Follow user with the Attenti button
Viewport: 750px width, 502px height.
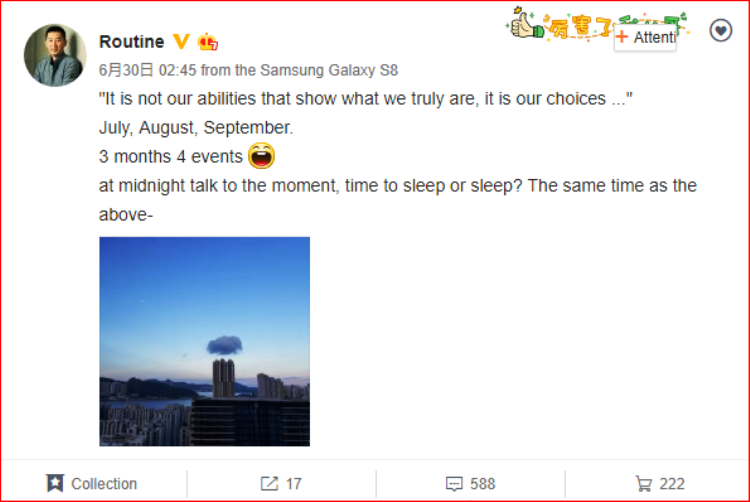(645, 37)
